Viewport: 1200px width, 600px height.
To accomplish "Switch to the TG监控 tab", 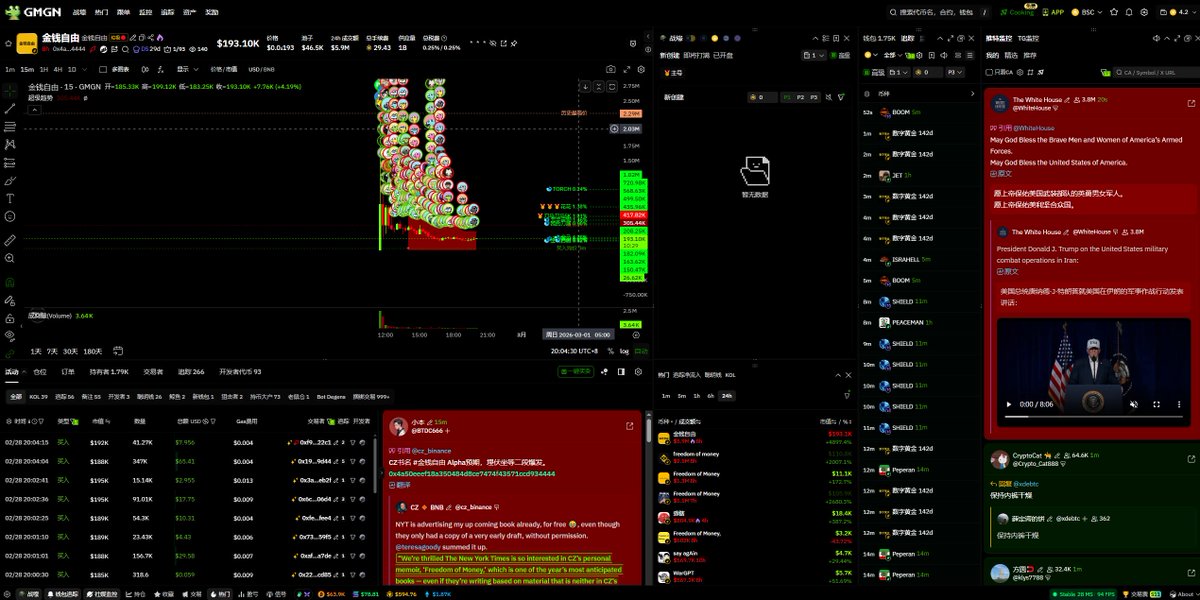I will [1029, 38].
